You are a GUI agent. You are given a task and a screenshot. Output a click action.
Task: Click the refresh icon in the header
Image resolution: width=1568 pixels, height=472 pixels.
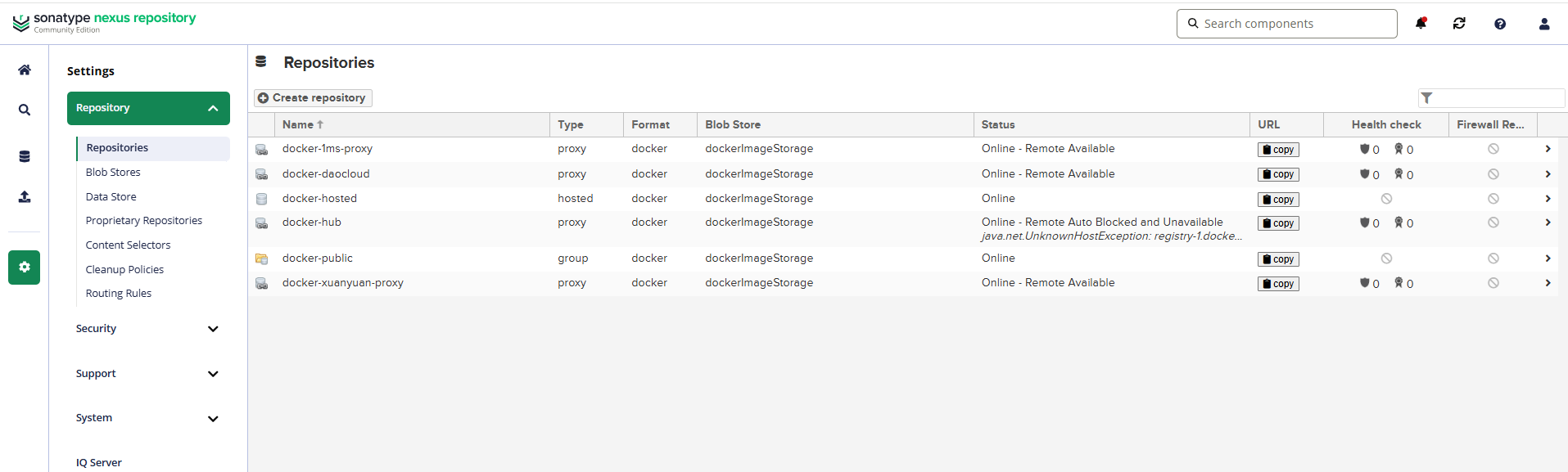tap(1459, 24)
